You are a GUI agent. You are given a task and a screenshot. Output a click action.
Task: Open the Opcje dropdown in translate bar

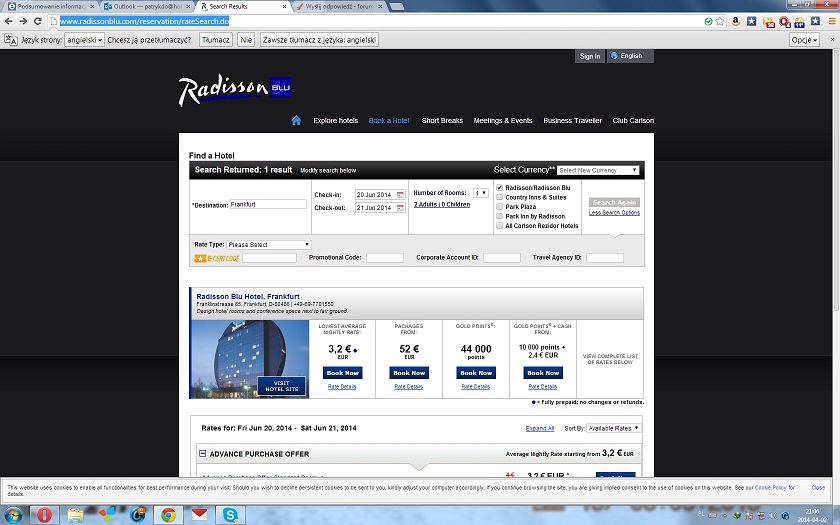point(804,40)
